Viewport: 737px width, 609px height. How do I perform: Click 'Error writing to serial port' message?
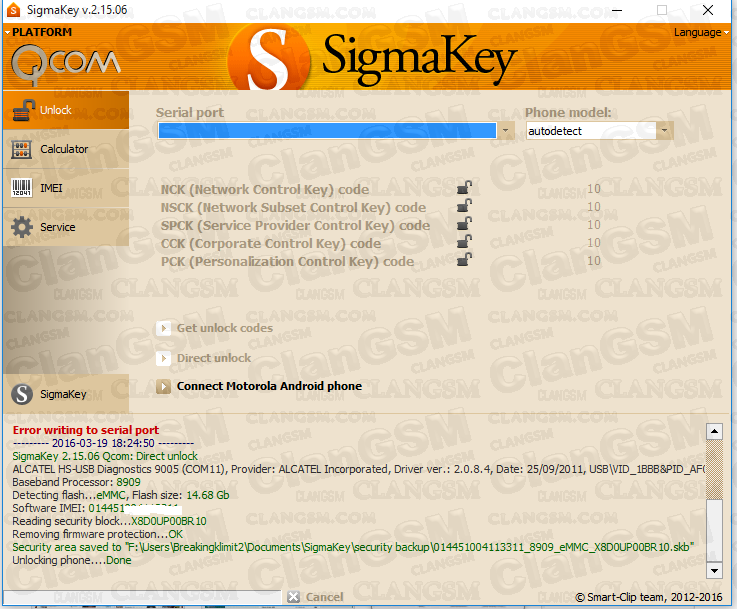coord(86,430)
